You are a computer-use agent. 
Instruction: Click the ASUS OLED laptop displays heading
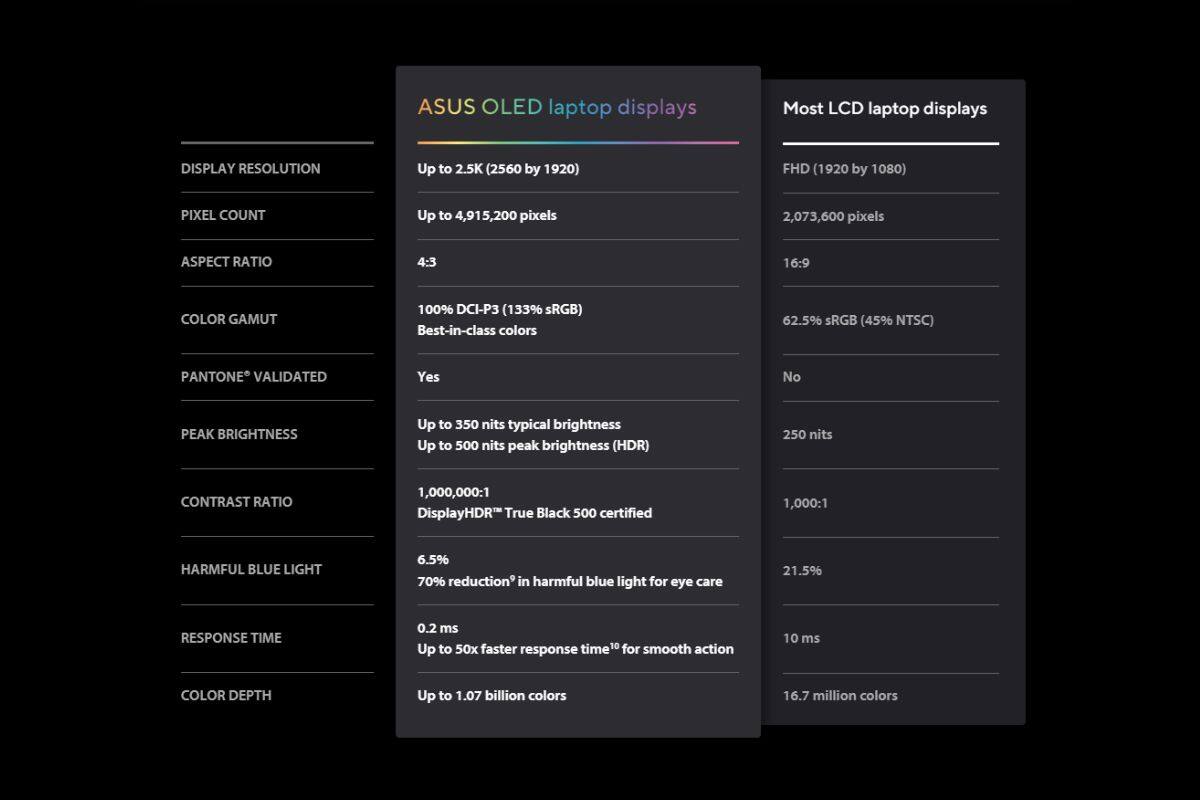(x=556, y=107)
